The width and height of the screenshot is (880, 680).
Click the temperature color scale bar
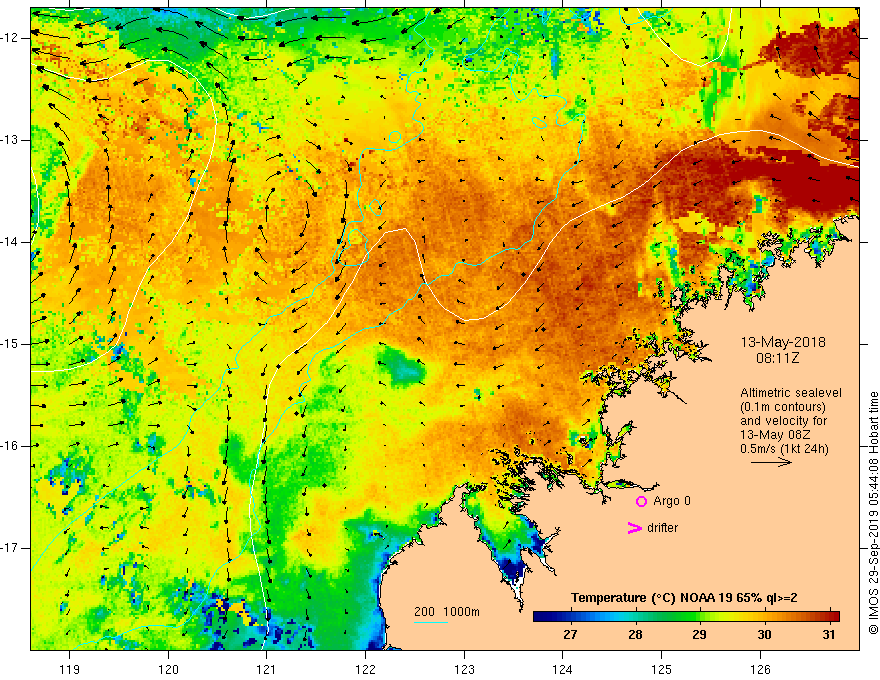[686, 616]
